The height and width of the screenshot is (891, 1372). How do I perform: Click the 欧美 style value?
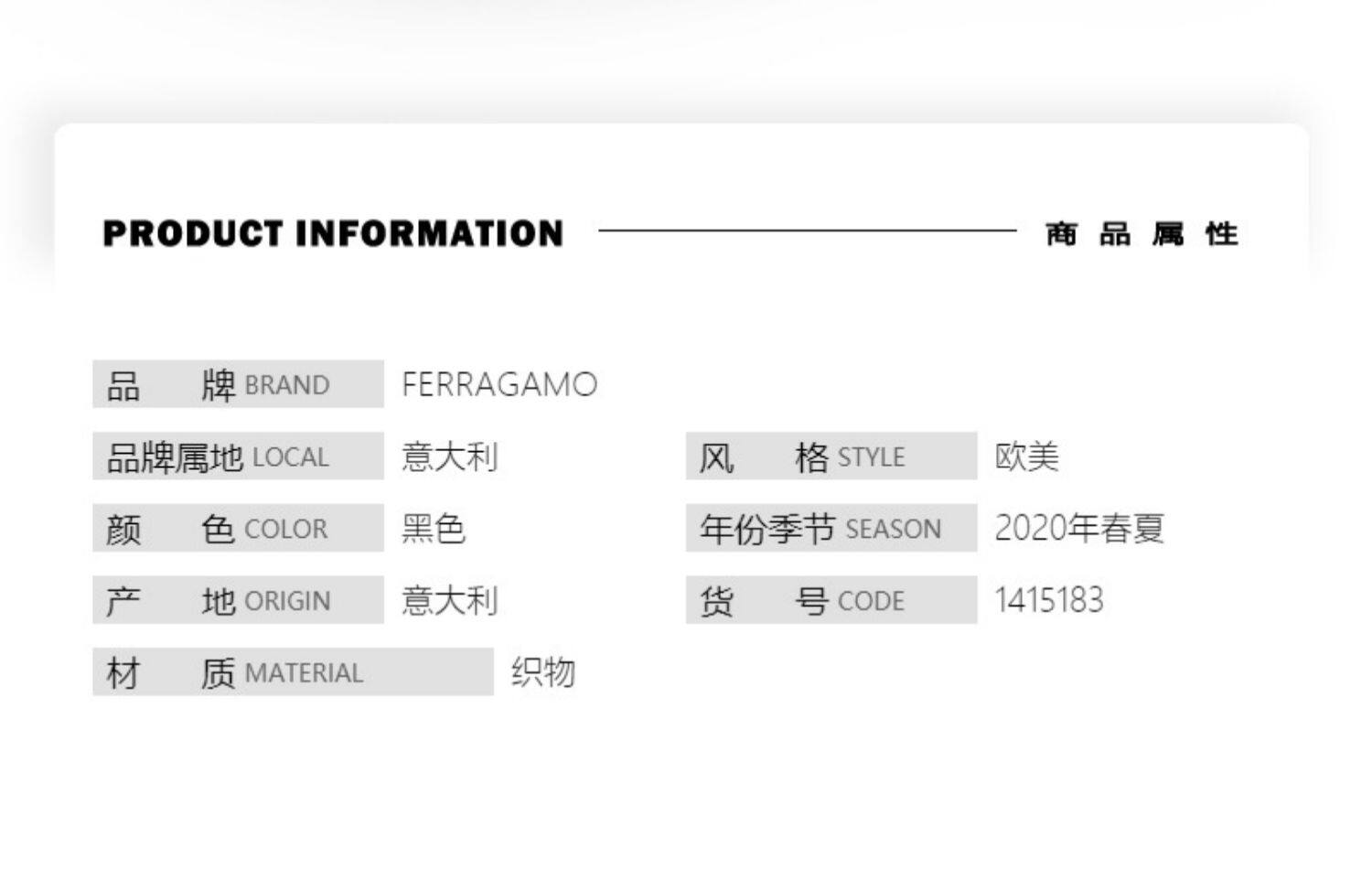point(1026,456)
